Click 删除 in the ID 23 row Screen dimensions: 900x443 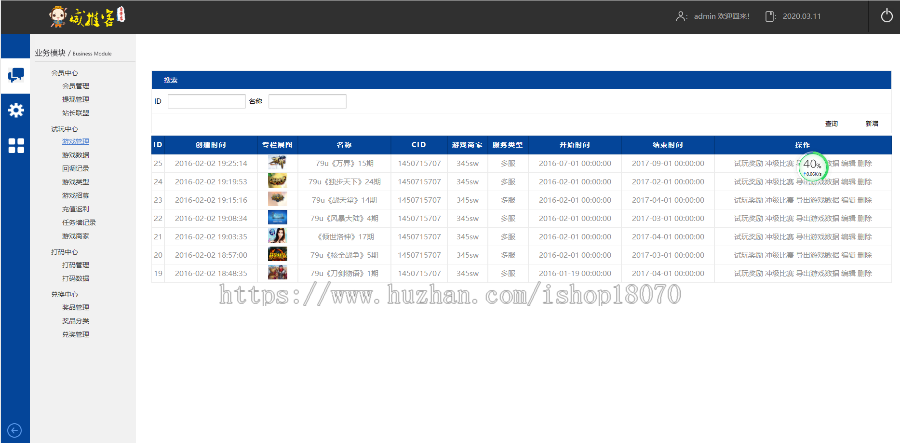pos(864,200)
